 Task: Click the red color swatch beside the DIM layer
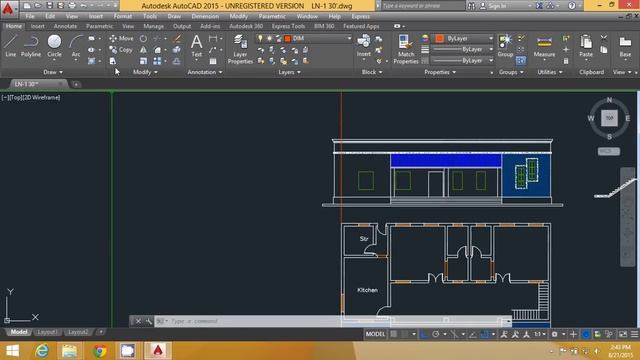tap(287, 39)
